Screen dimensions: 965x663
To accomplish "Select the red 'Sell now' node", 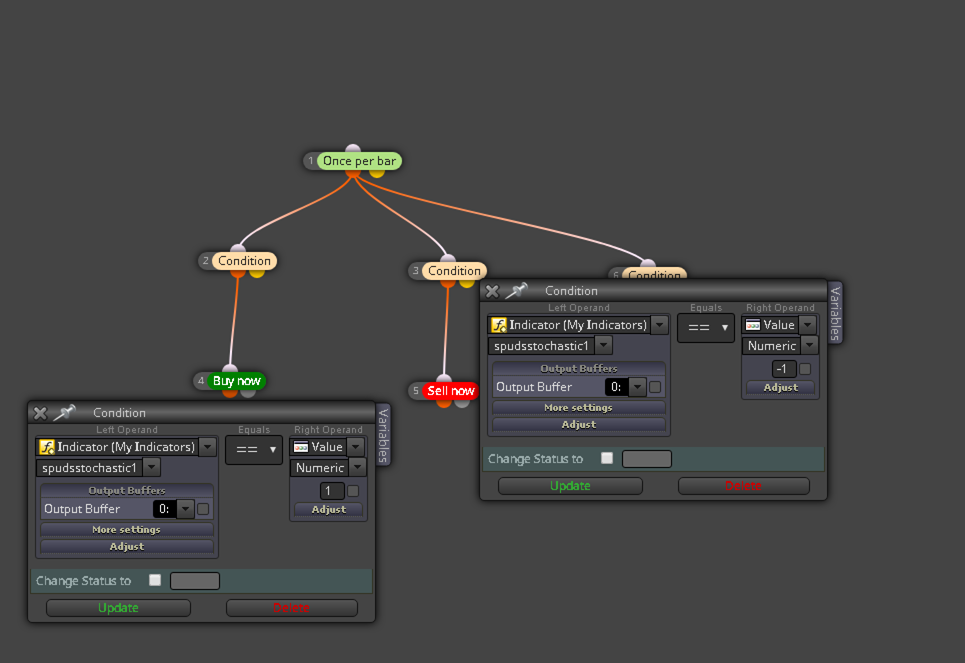I will coord(450,391).
